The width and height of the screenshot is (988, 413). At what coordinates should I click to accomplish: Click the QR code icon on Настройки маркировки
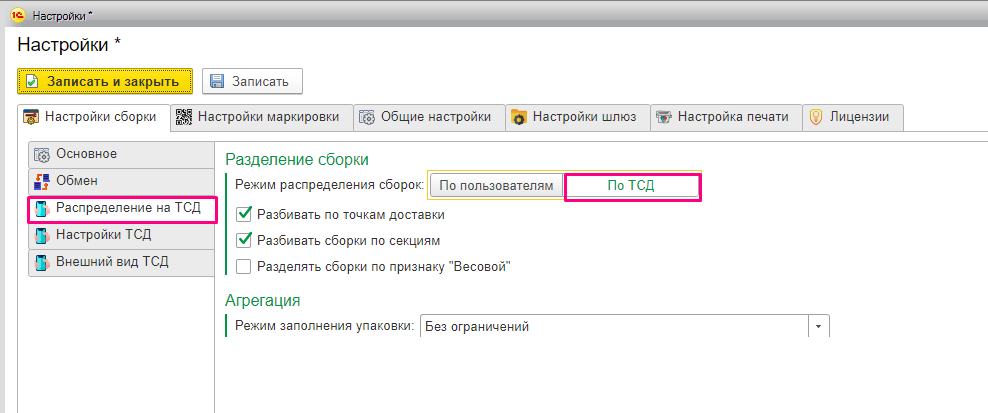[x=184, y=117]
